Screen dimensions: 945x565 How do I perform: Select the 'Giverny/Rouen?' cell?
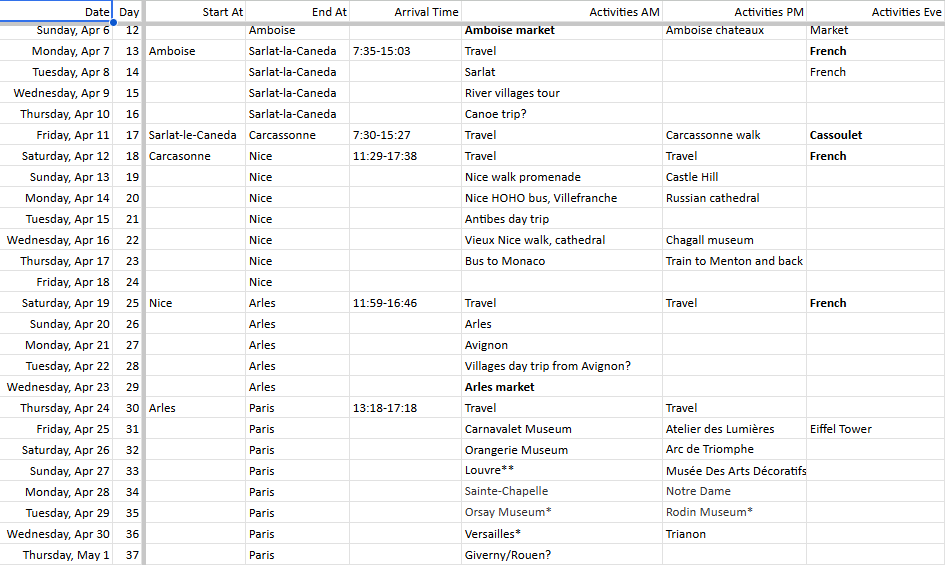coord(562,555)
